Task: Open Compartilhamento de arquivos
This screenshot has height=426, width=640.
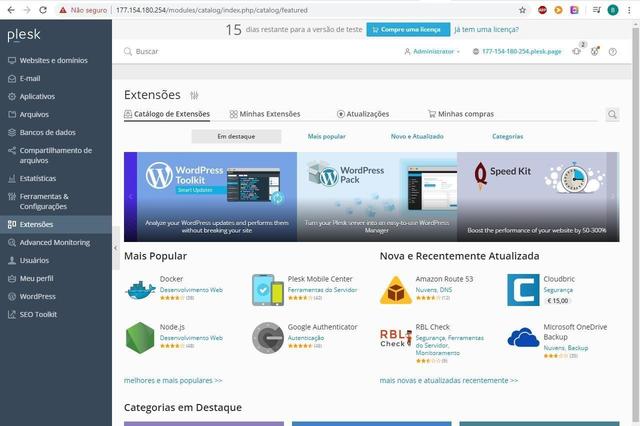Action: point(56,155)
